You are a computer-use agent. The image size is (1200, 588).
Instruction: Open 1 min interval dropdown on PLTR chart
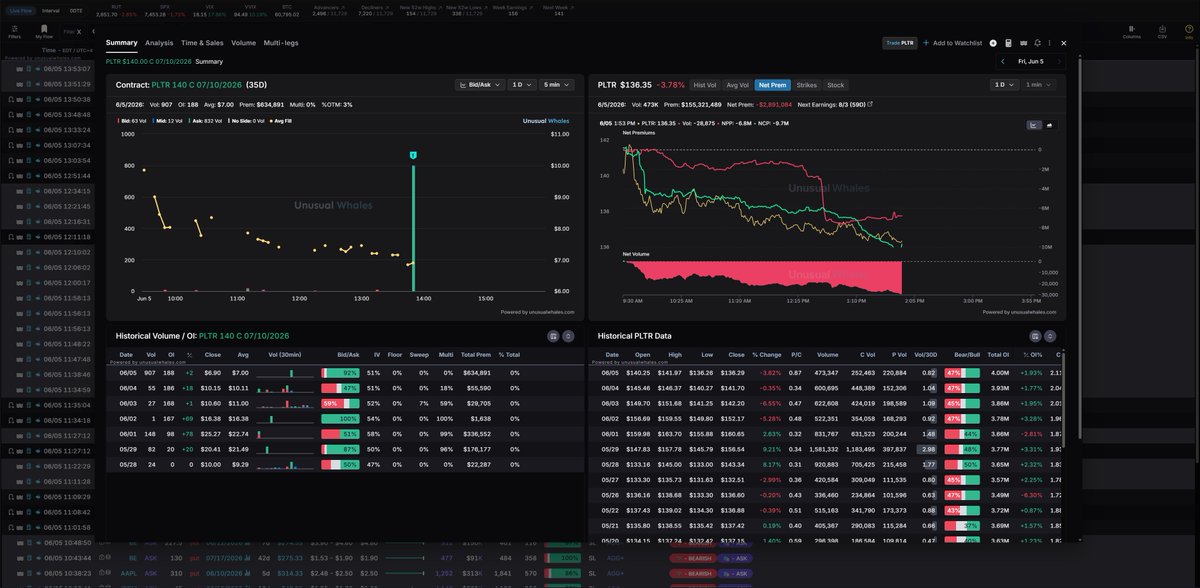click(1038, 85)
